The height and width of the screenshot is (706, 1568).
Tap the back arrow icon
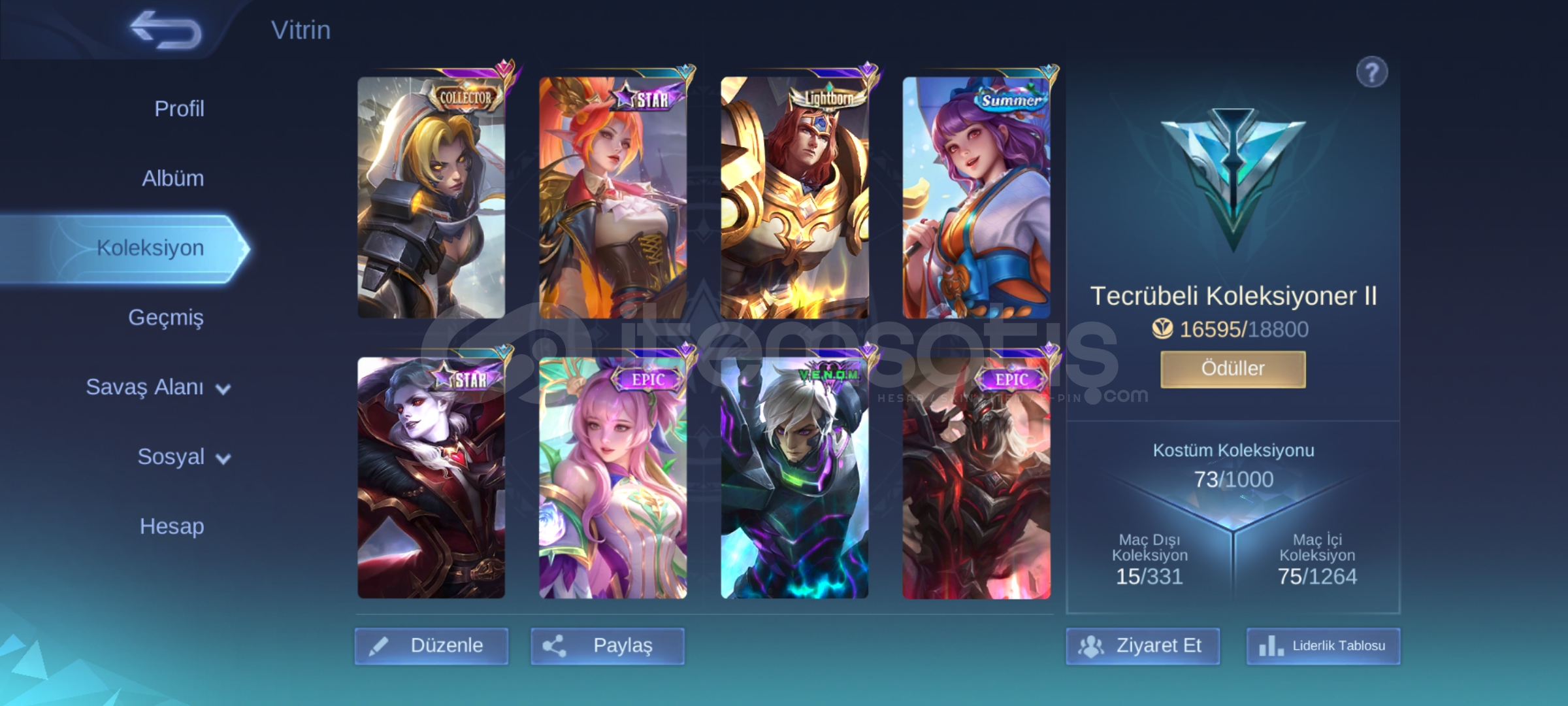[x=166, y=30]
